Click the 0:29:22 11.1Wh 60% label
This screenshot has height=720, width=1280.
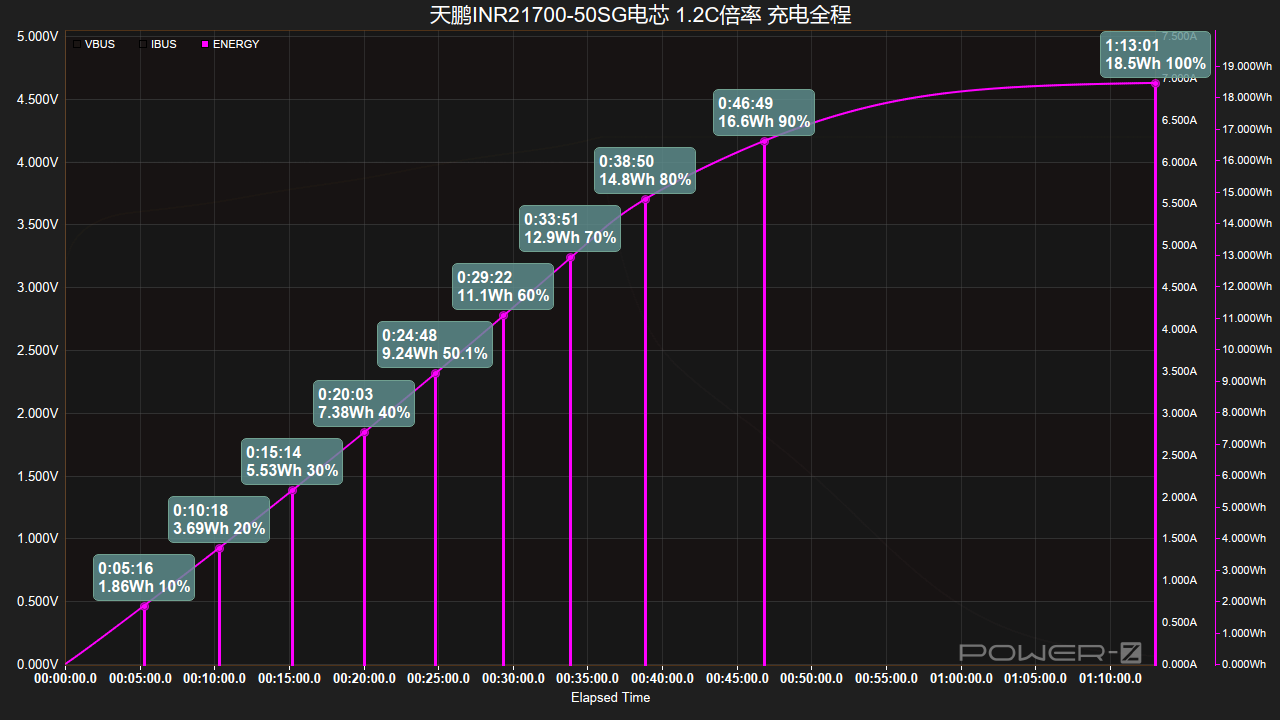click(503, 287)
